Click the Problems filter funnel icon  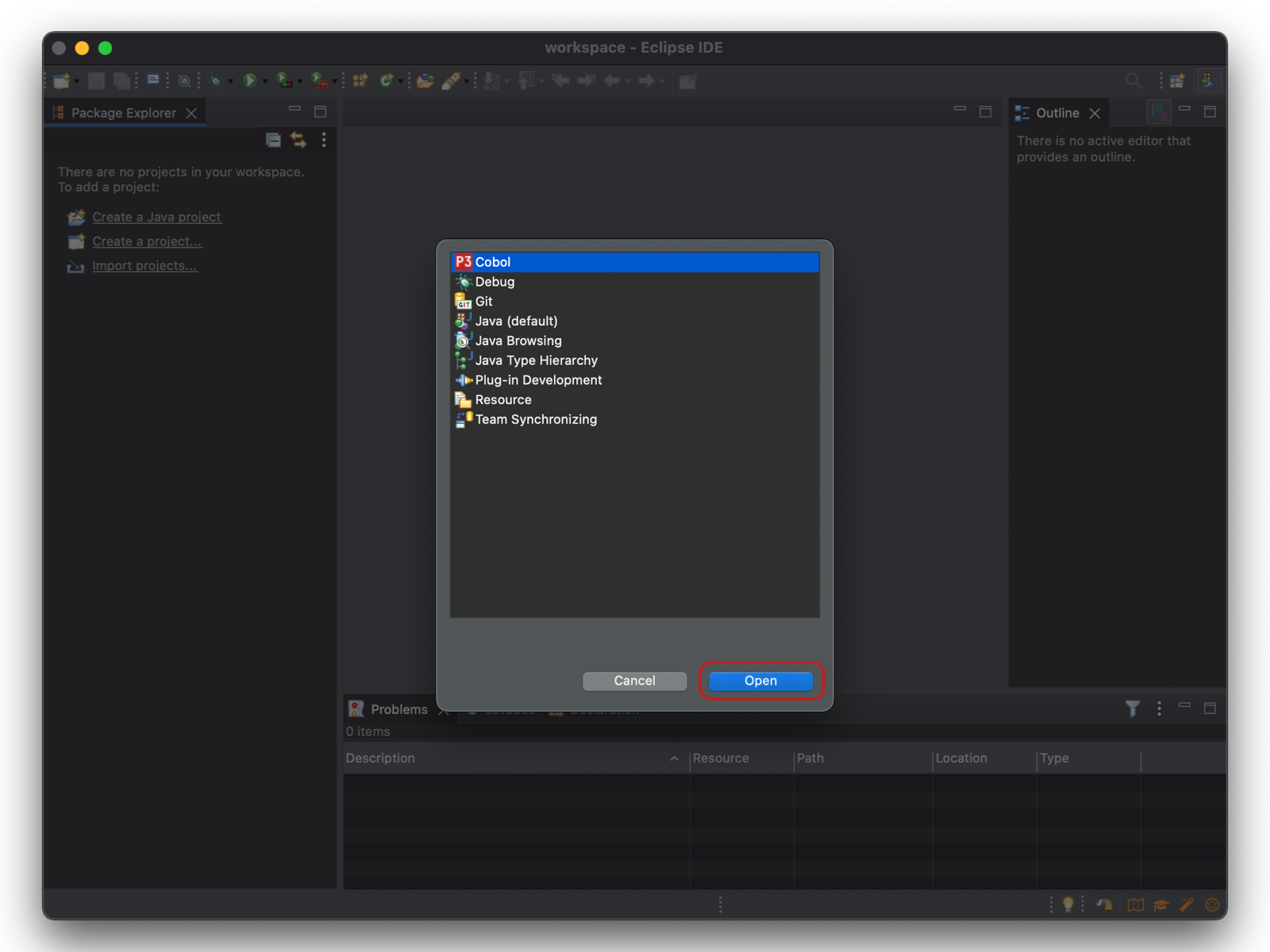click(1133, 708)
